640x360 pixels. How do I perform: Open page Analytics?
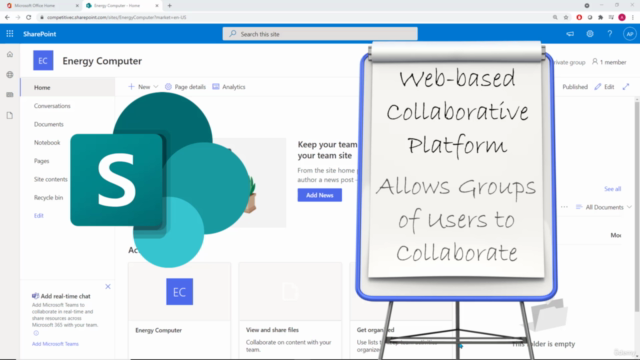(x=229, y=87)
